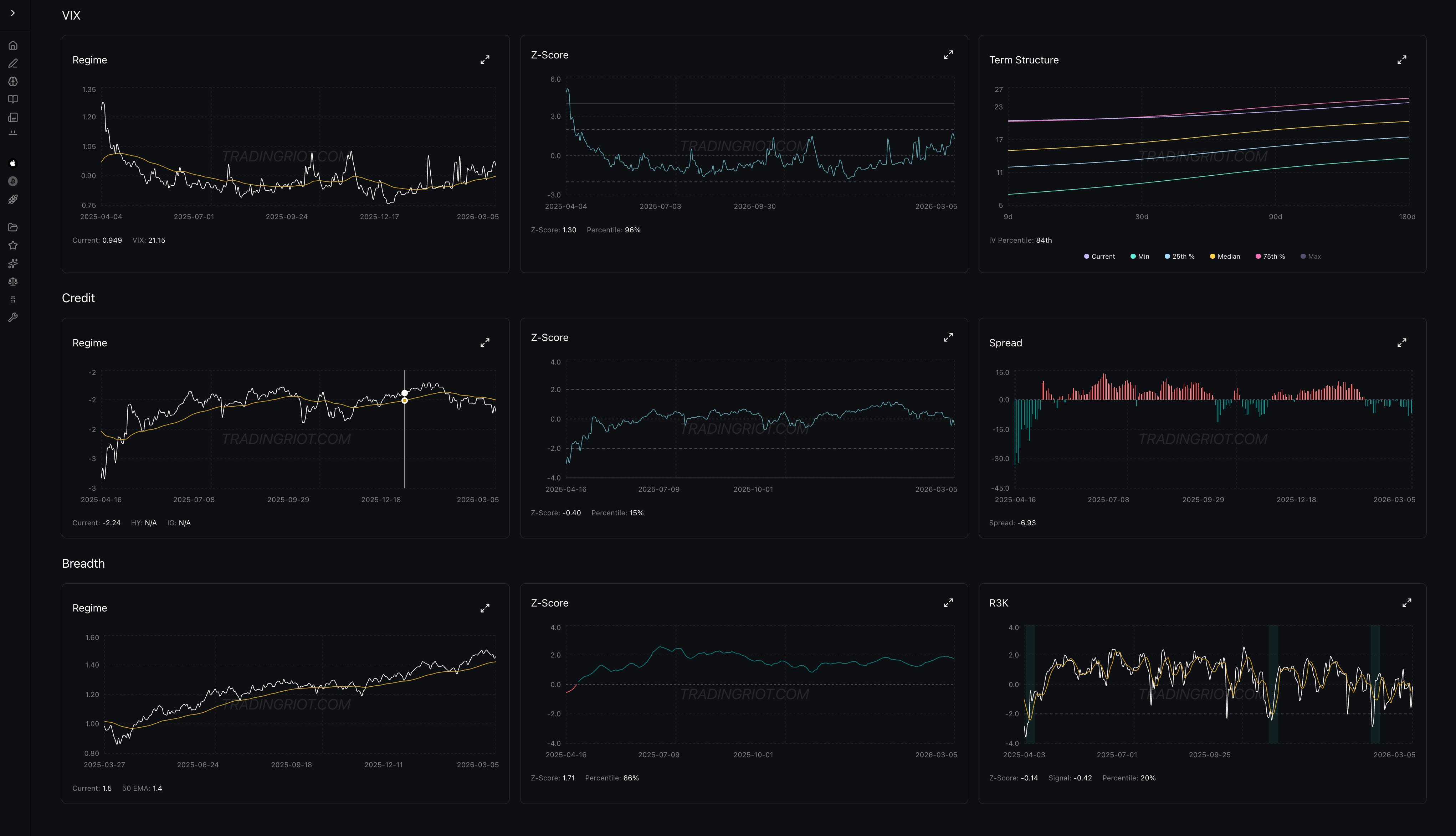Click the pencil edit icon in sidebar
Image resolution: width=1456 pixels, height=836 pixels.
click(x=12, y=63)
